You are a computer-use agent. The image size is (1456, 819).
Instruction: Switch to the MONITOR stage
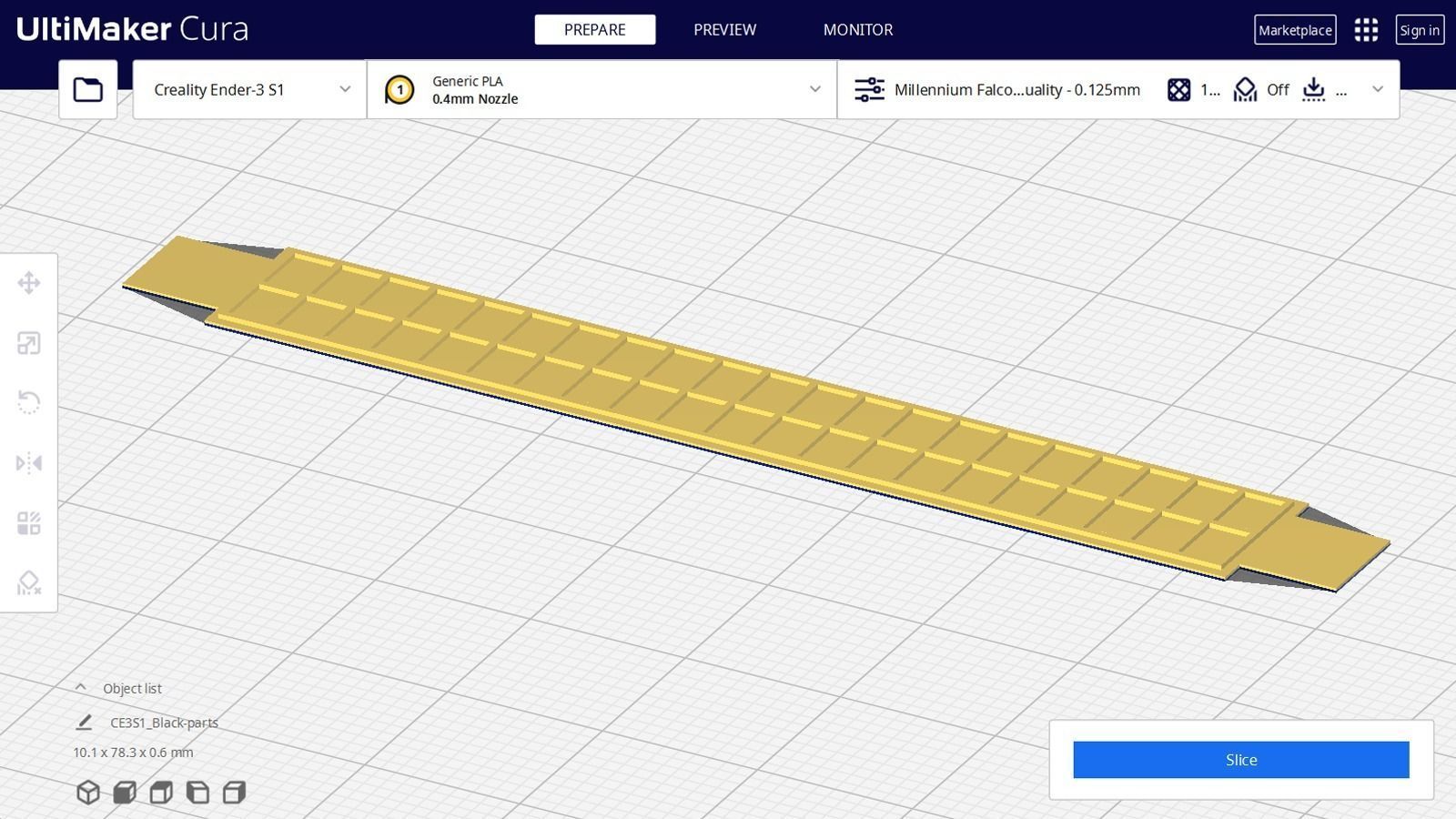point(858,30)
